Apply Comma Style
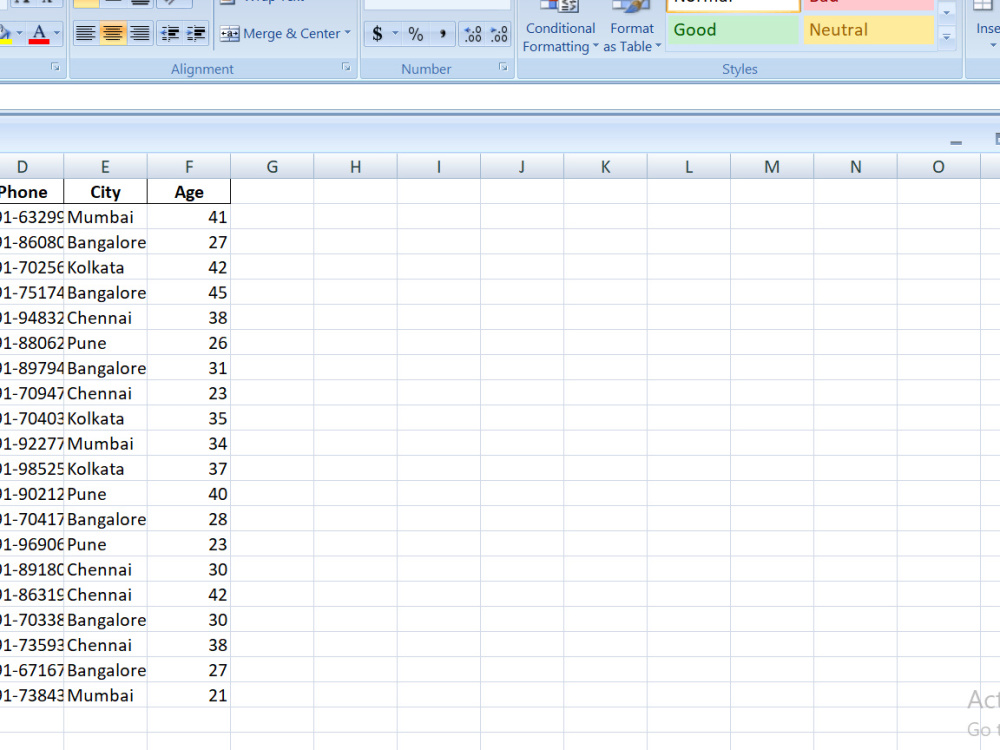 click(x=442, y=34)
